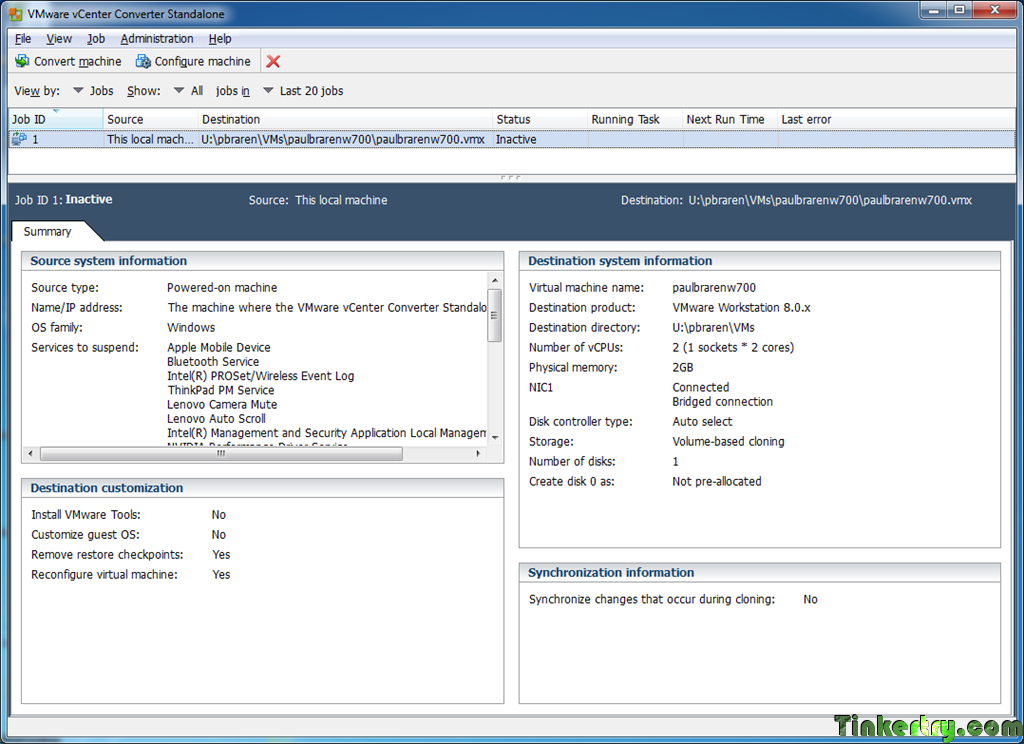Viewport: 1024px width, 744px height.
Task: Open the File menu
Action: click(23, 39)
